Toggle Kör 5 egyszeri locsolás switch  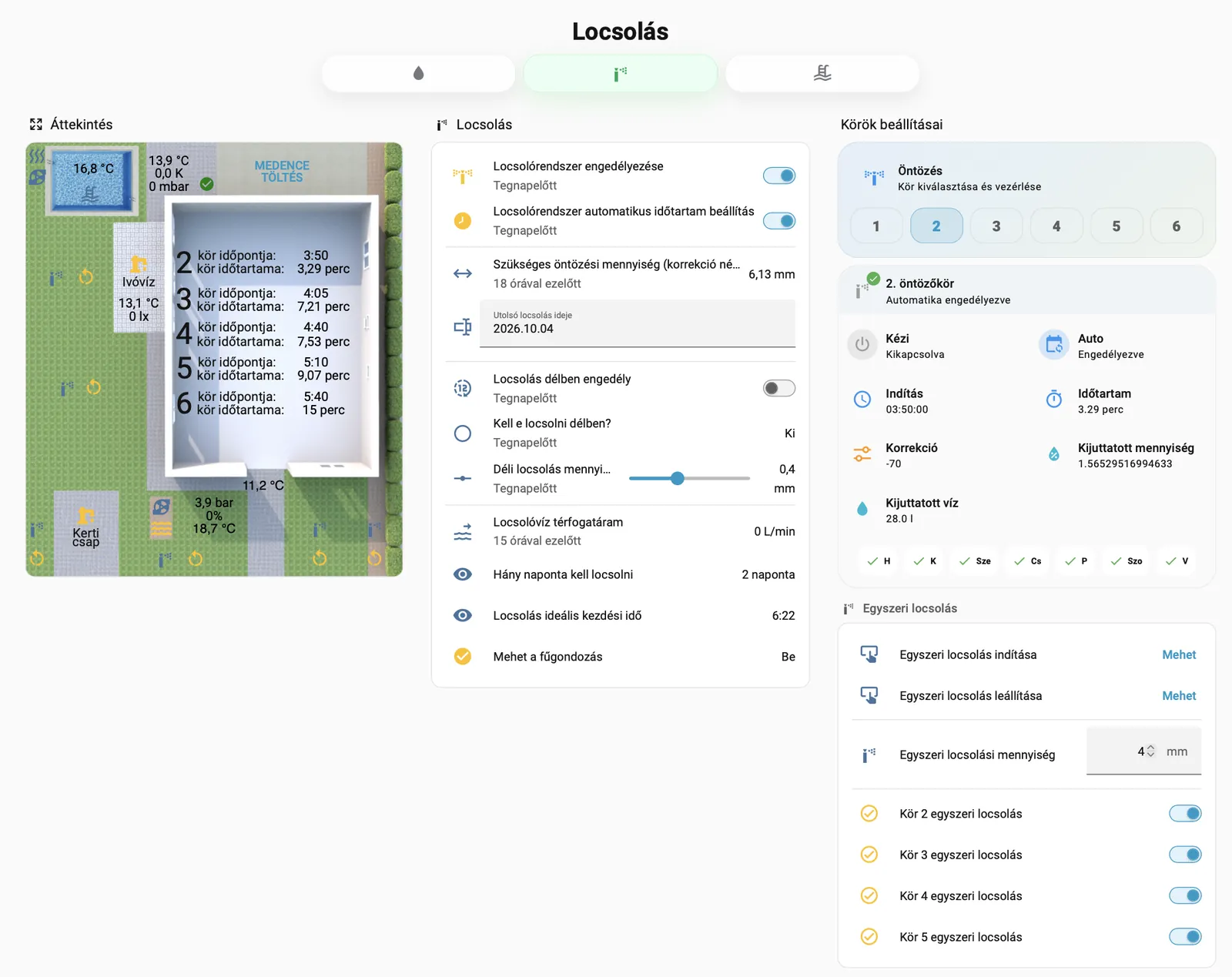(x=1185, y=937)
